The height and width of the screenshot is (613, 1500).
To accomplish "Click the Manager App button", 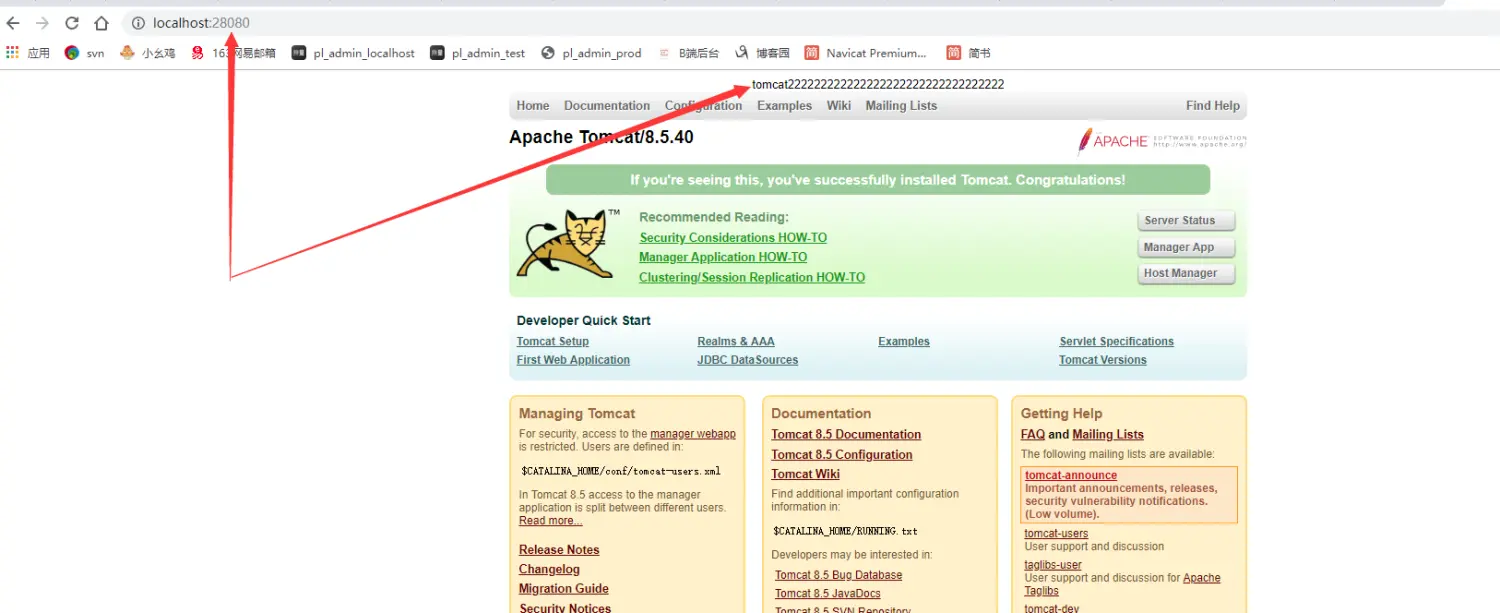I will coord(1186,247).
